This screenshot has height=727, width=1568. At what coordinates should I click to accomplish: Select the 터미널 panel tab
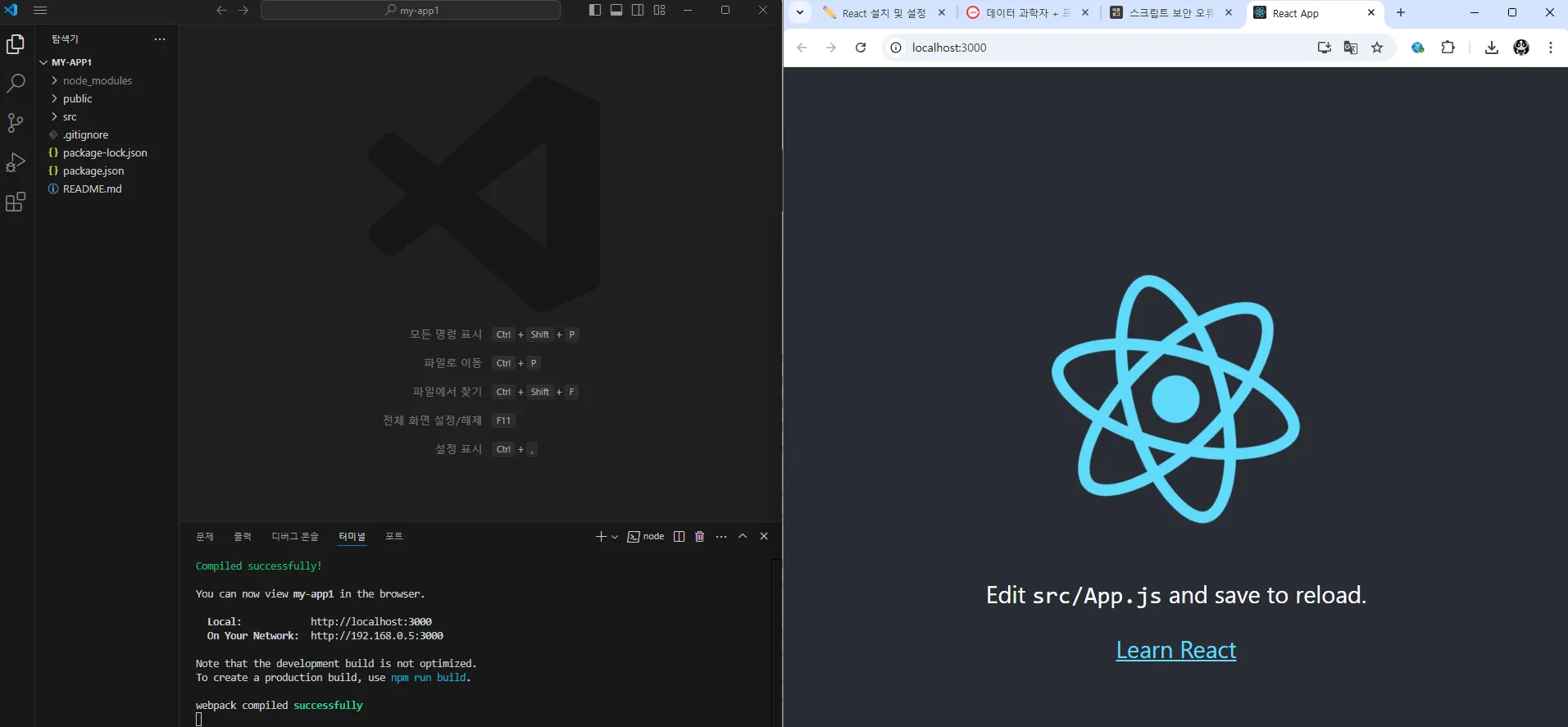tap(352, 536)
